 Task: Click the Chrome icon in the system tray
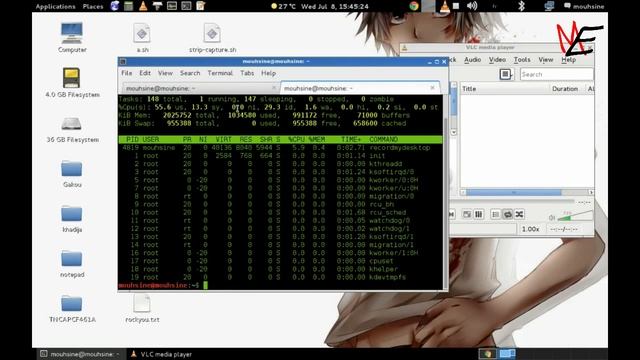point(414,6)
